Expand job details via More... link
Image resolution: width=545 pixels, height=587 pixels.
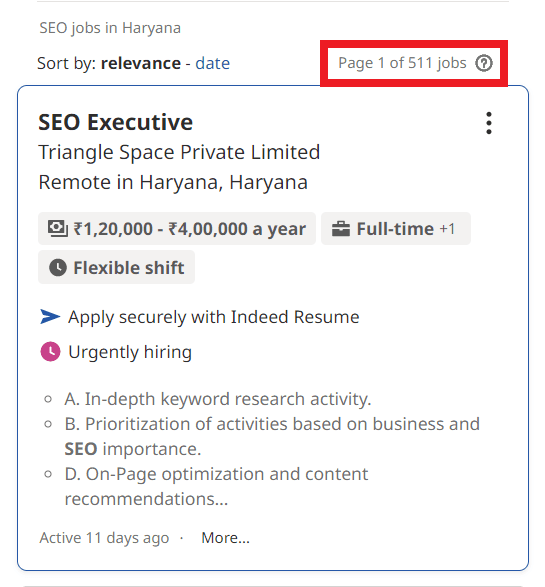click(225, 538)
